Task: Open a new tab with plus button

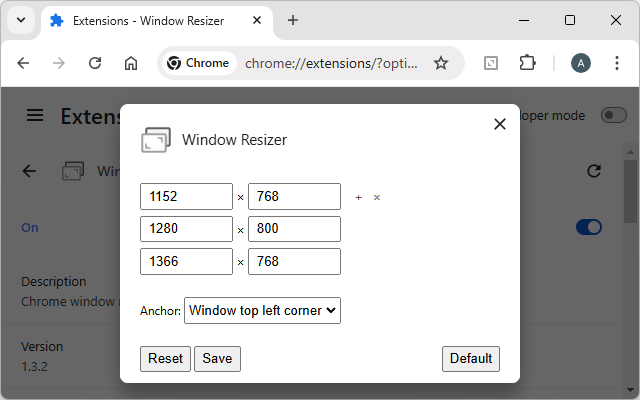Action: pos(293,20)
